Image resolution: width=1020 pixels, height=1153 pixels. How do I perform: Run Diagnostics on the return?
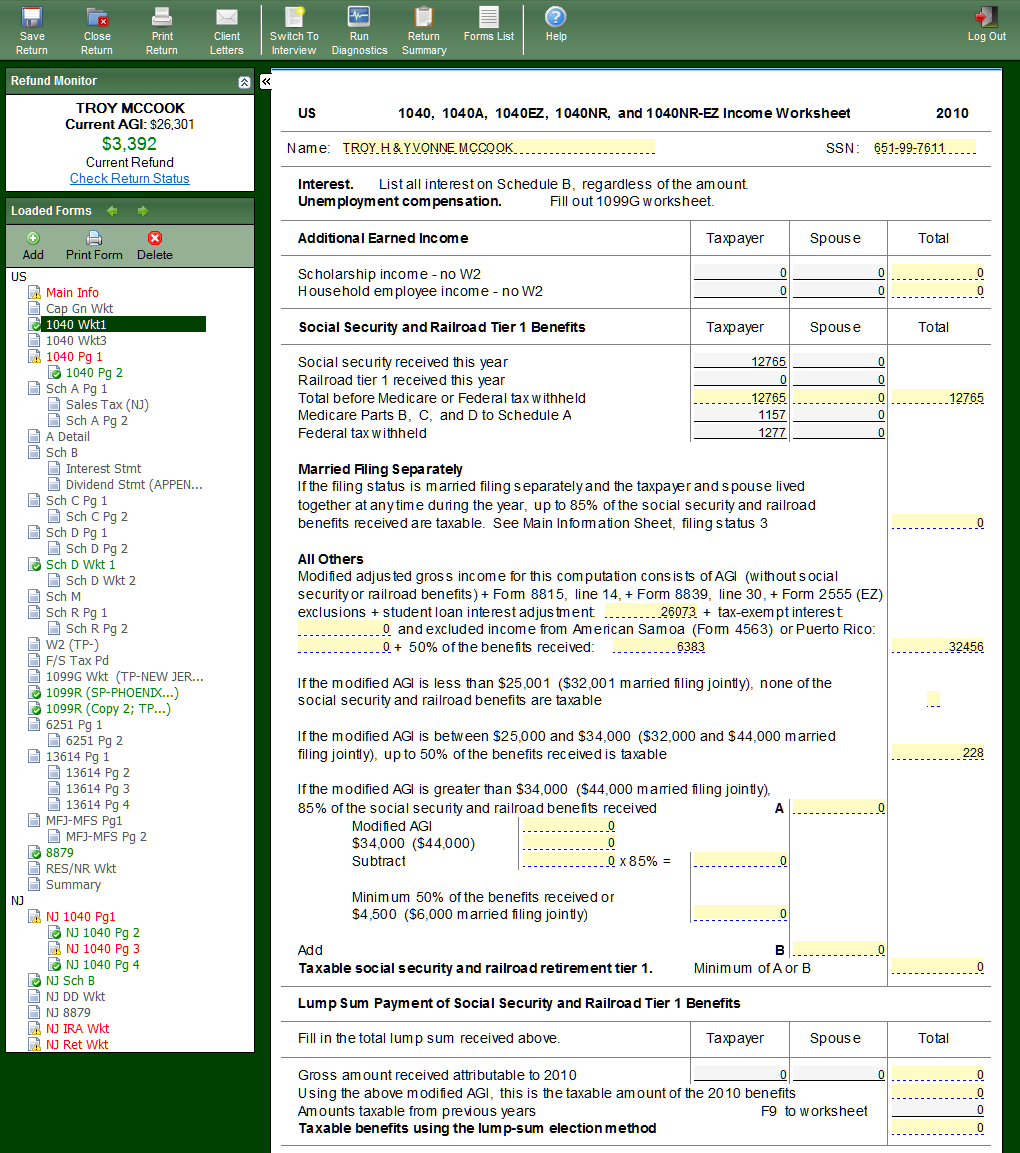click(x=359, y=29)
